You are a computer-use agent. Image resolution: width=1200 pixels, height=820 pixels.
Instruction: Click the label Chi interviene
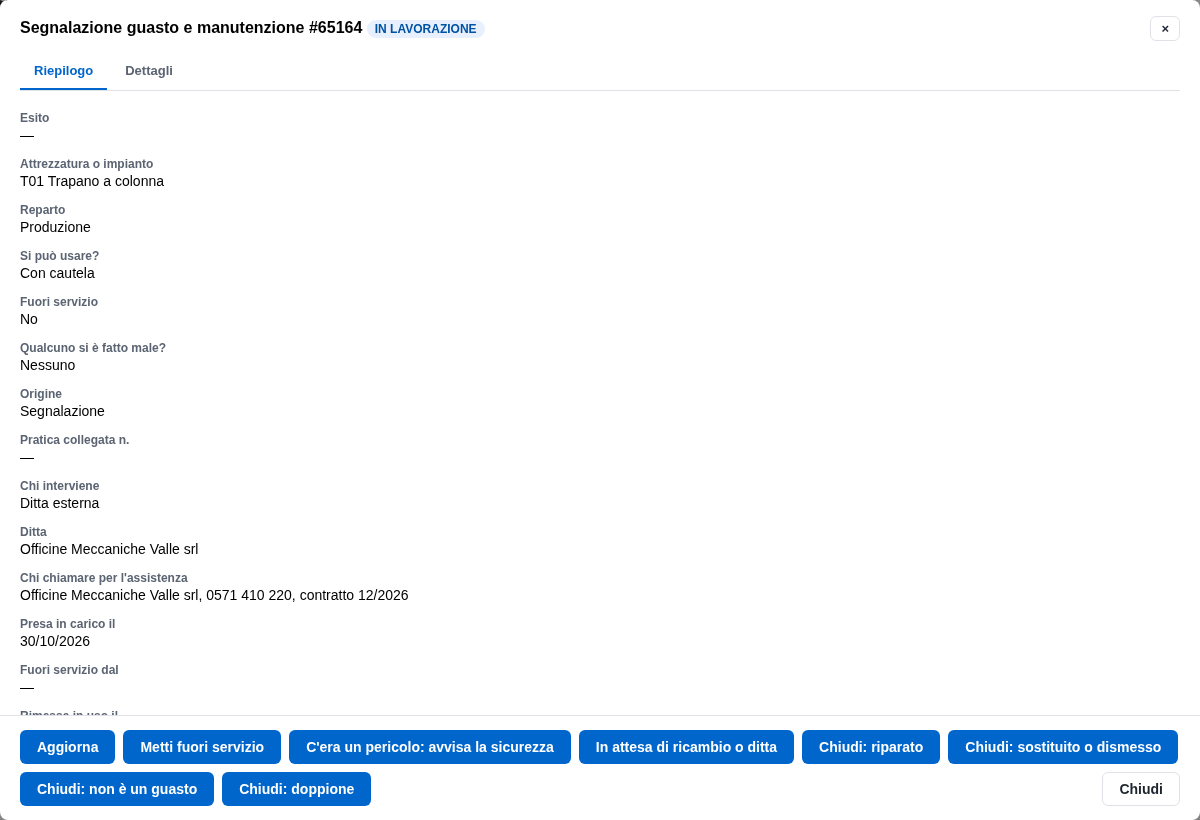coord(59,486)
